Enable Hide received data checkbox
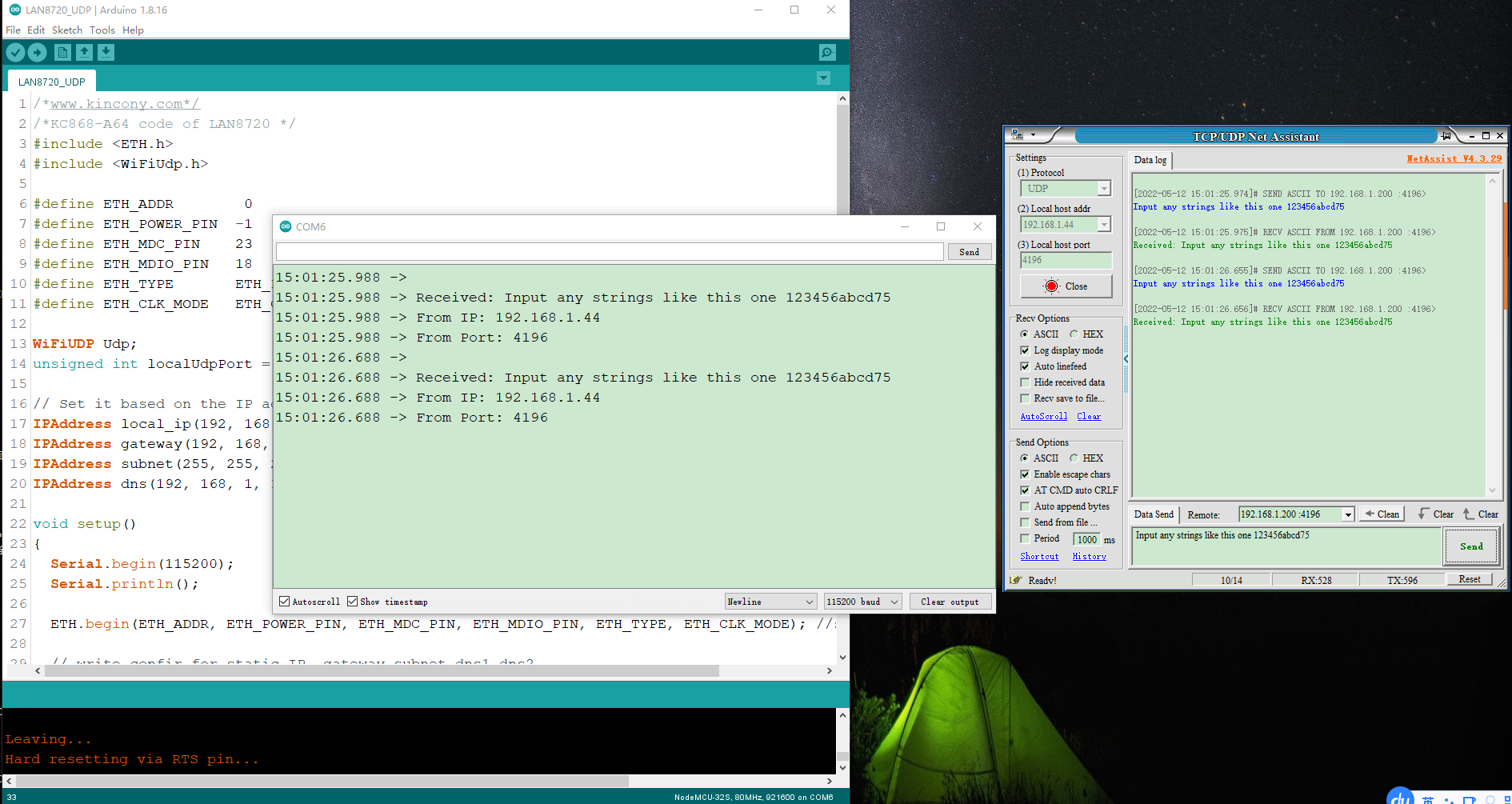The image size is (1512, 804). click(1025, 382)
